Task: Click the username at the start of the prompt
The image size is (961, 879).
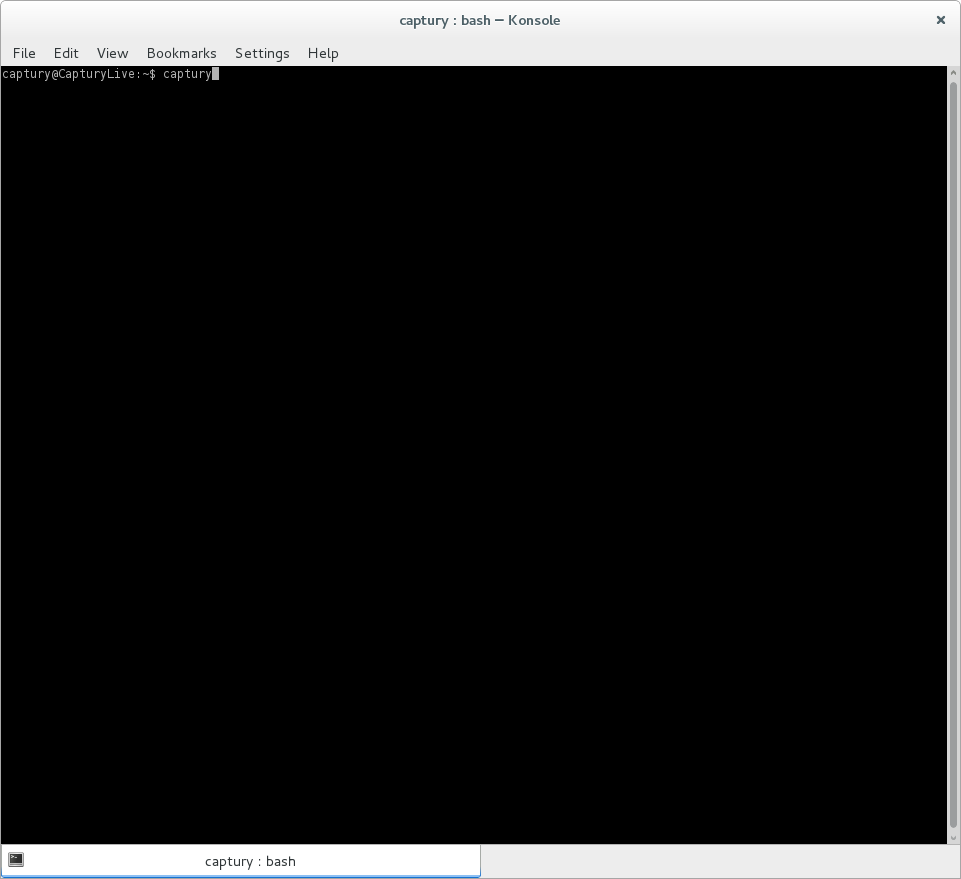Action: [25, 74]
